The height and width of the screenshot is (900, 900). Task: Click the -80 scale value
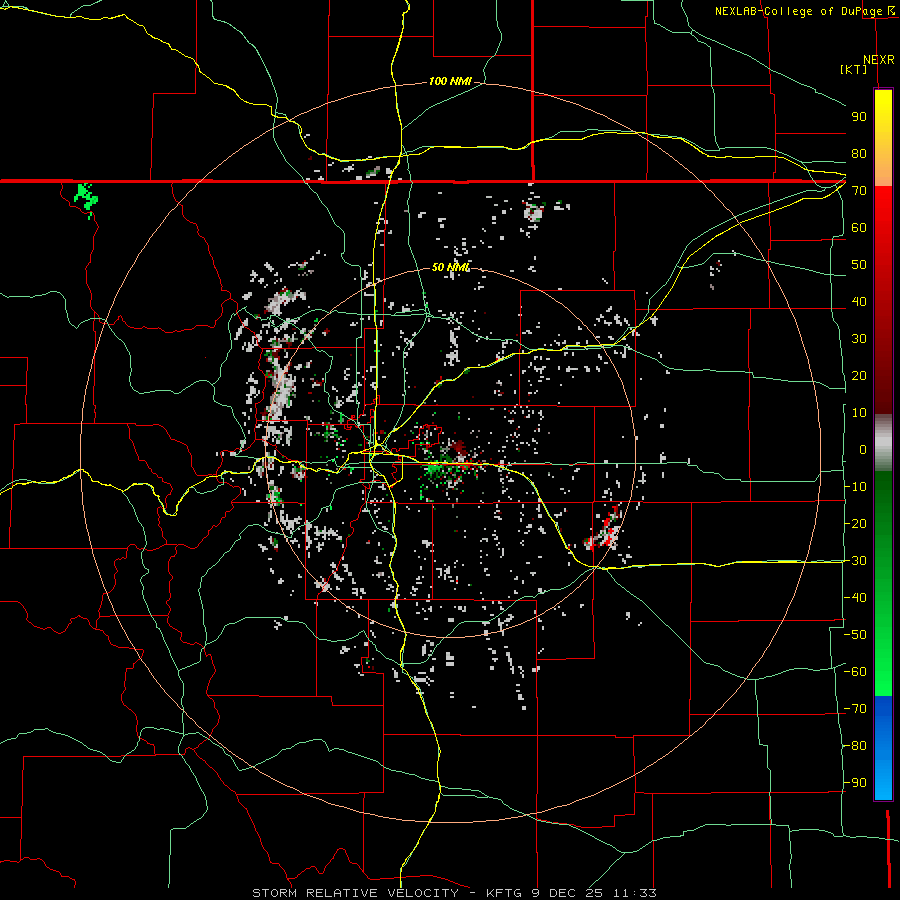[x=855, y=746]
